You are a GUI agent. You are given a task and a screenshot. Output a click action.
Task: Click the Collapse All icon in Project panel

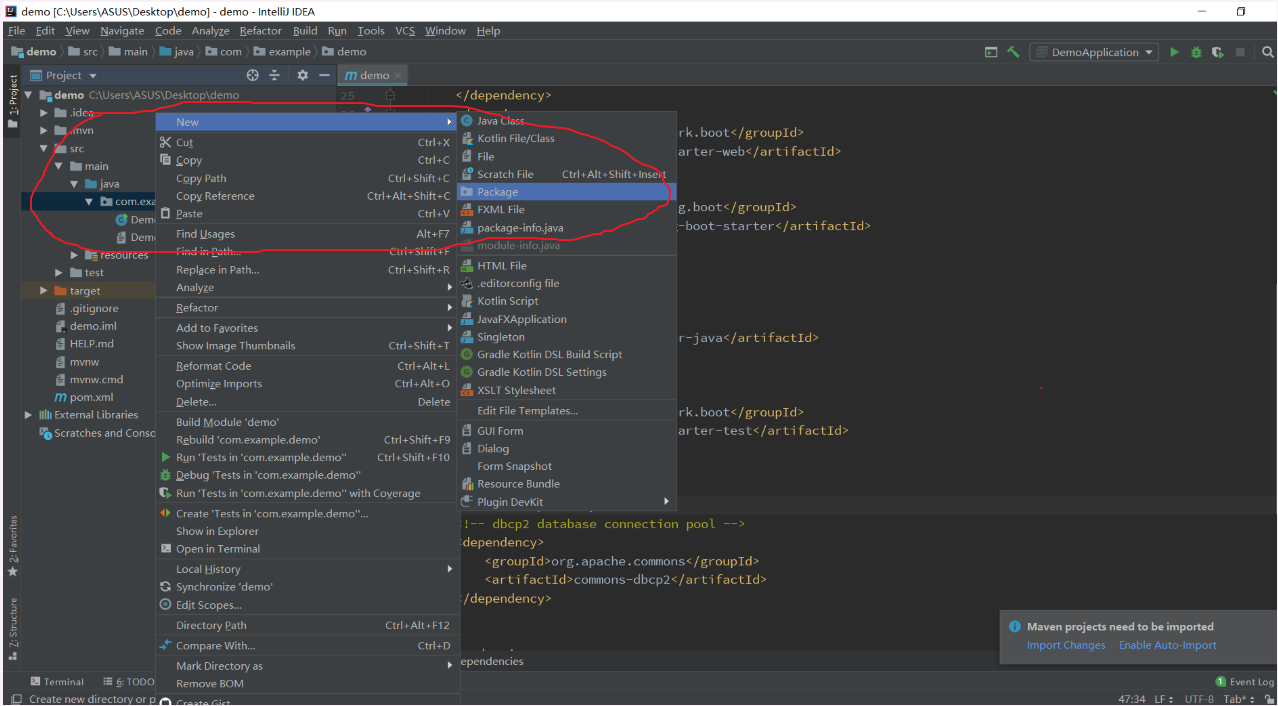tap(275, 75)
